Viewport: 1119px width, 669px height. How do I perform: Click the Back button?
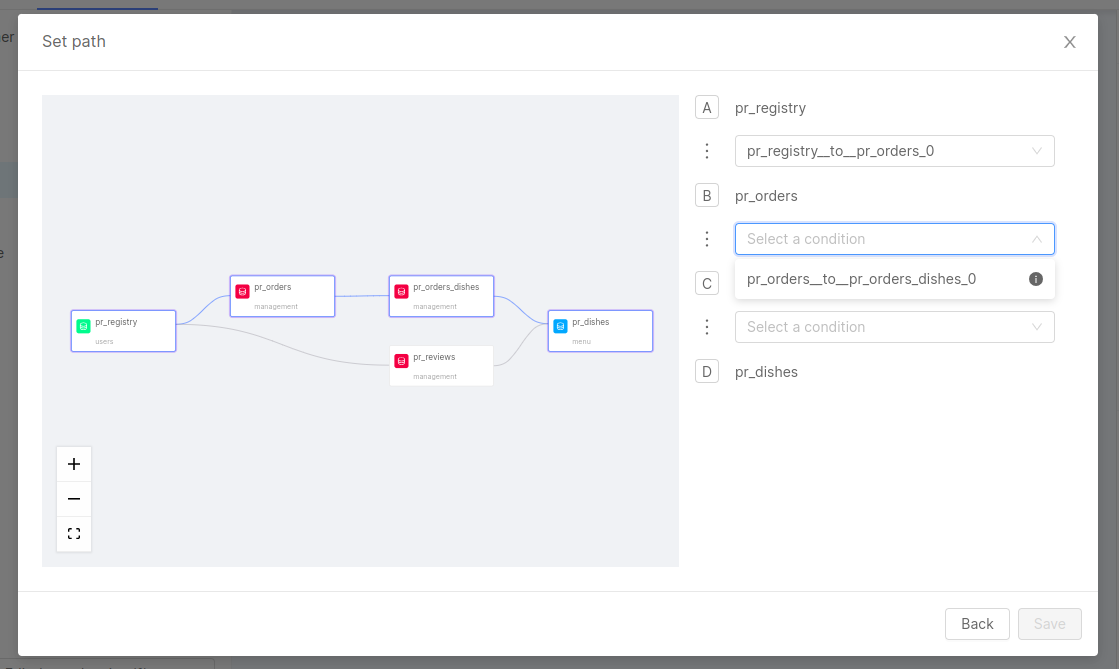point(977,623)
